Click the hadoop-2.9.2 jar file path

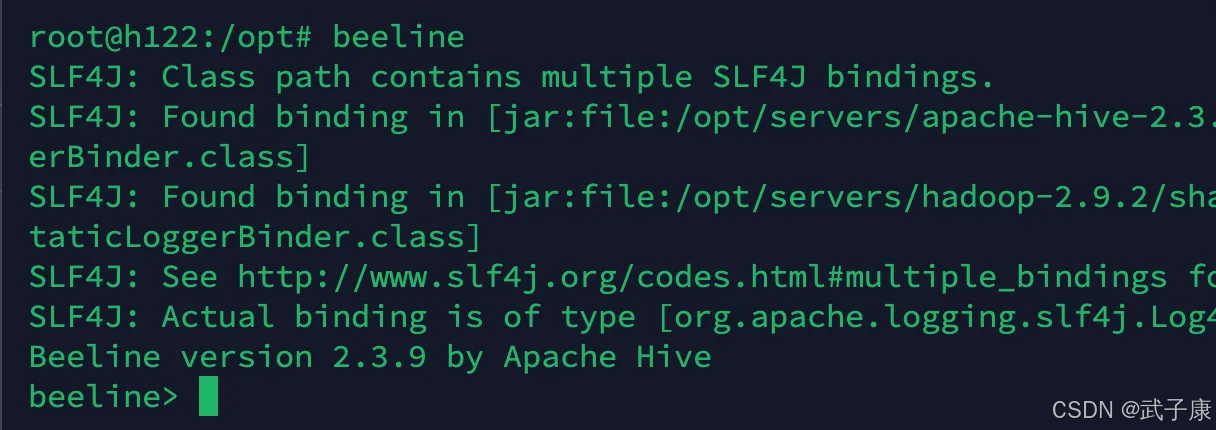[851, 197]
